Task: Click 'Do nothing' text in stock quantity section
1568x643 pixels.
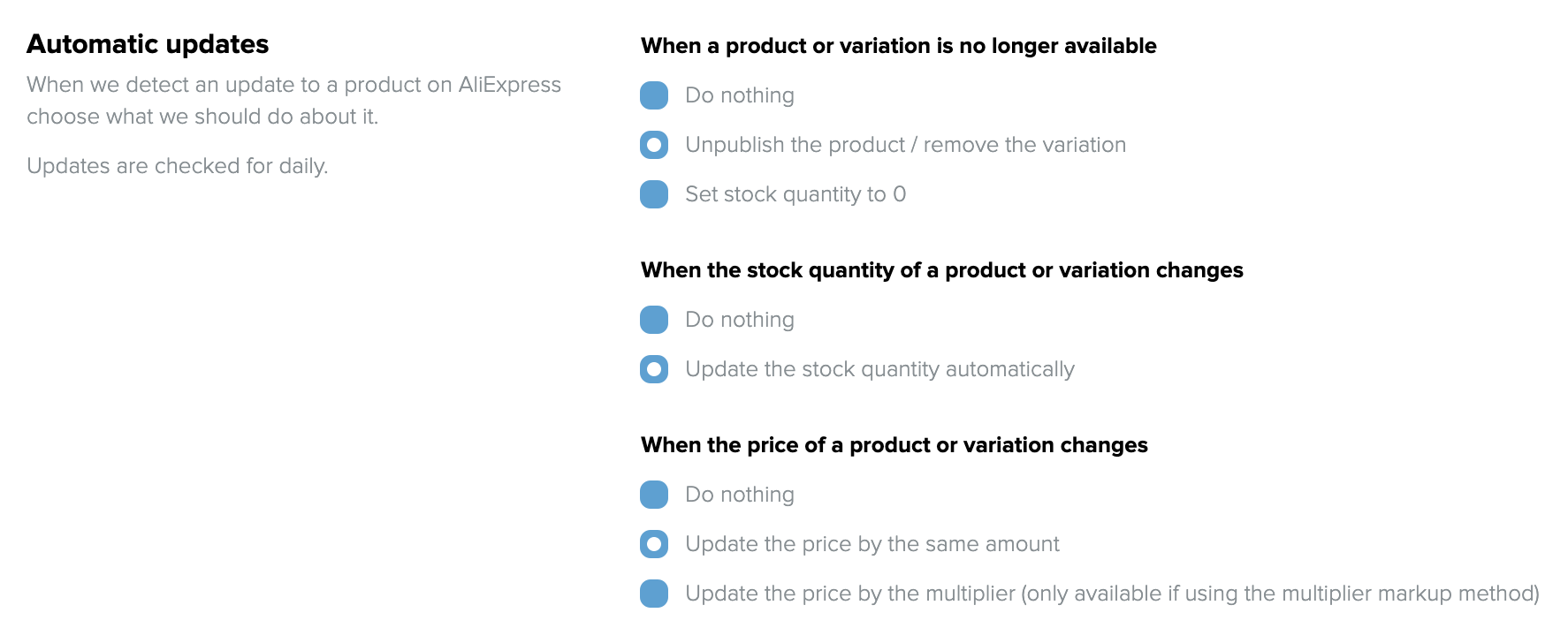Action: point(740,320)
